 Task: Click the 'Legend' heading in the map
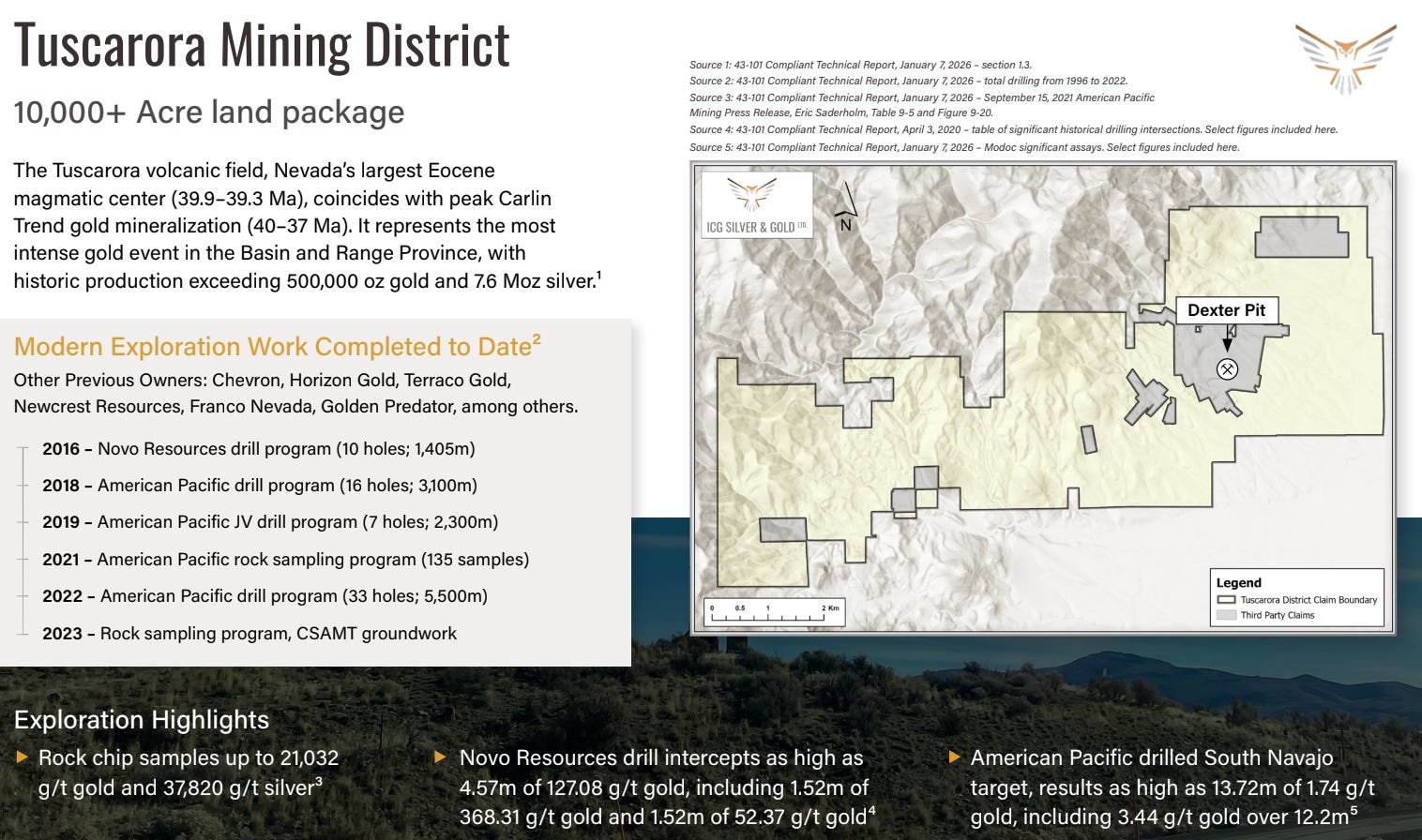pyautogui.click(x=1238, y=582)
